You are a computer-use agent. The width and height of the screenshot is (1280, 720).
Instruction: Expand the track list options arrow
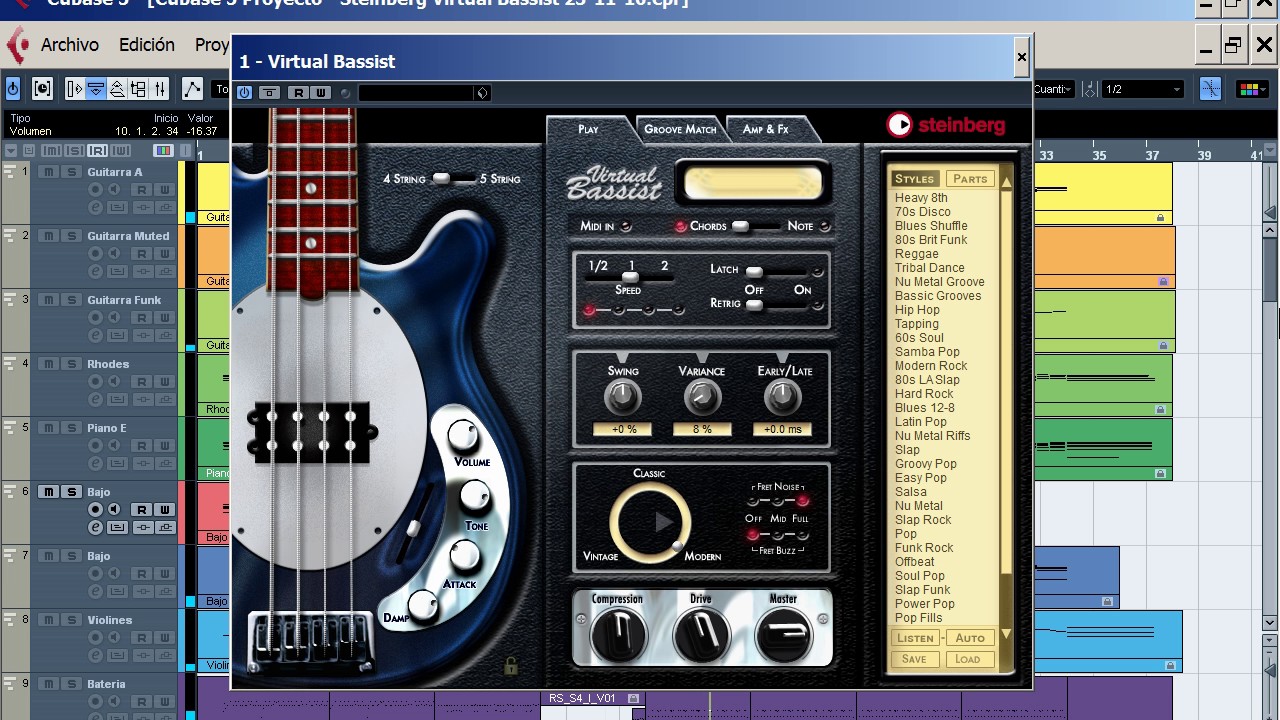click(x=11, y=151)
